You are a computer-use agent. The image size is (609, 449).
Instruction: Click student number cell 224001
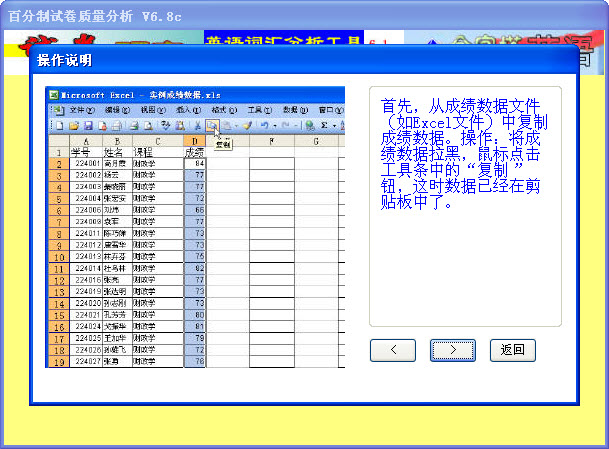pyautogui.click(x=86, y=164)
